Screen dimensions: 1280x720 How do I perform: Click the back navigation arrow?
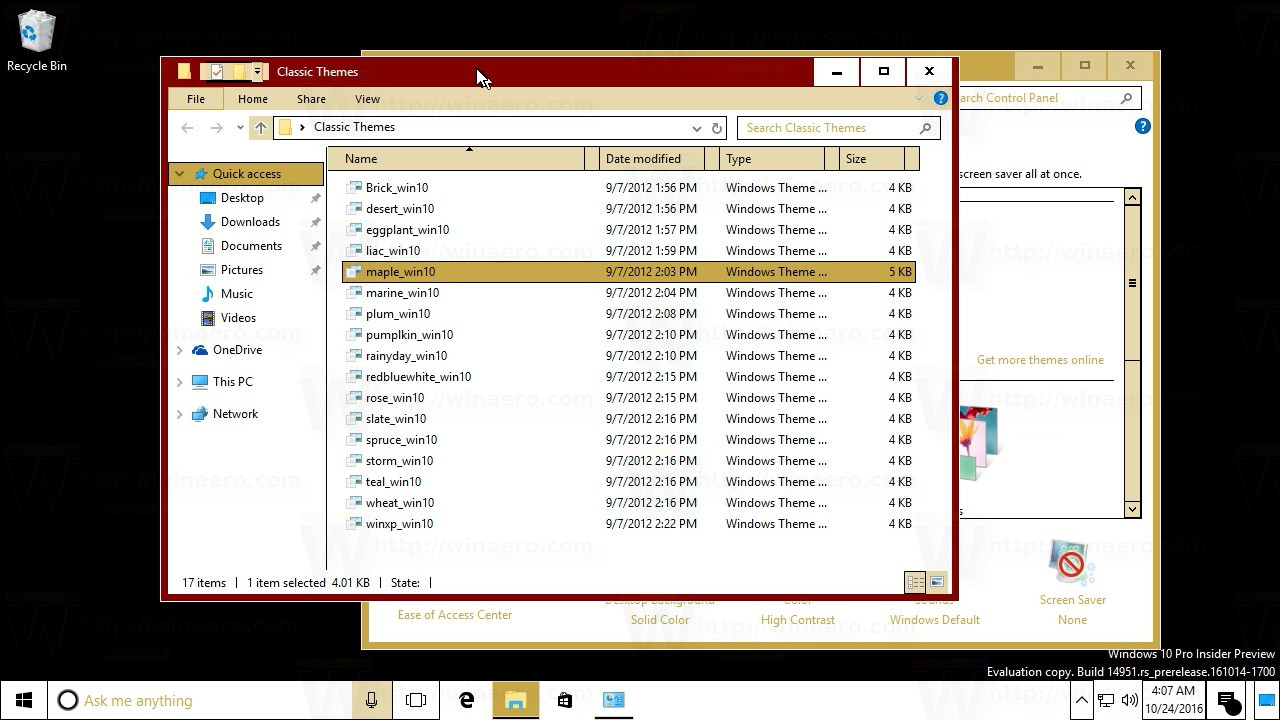(187, 128)
